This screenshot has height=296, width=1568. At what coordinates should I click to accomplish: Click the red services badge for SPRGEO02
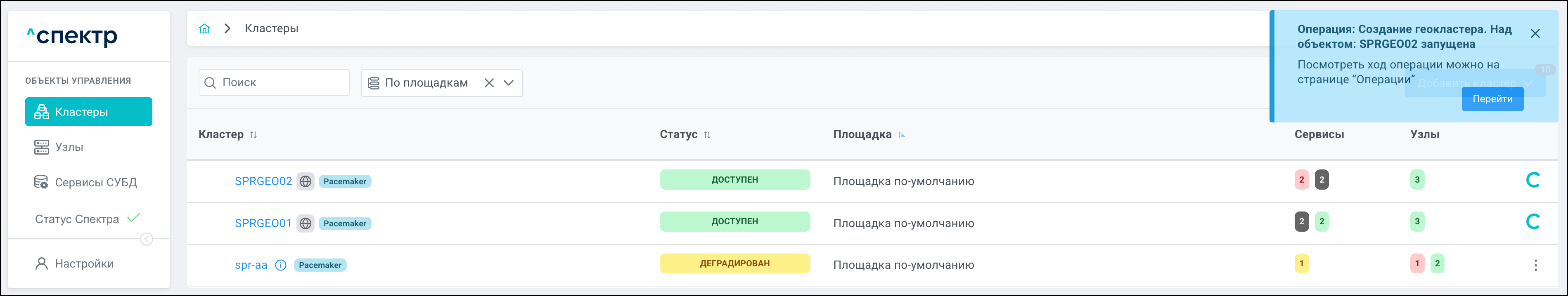[x=1301, y=180]
